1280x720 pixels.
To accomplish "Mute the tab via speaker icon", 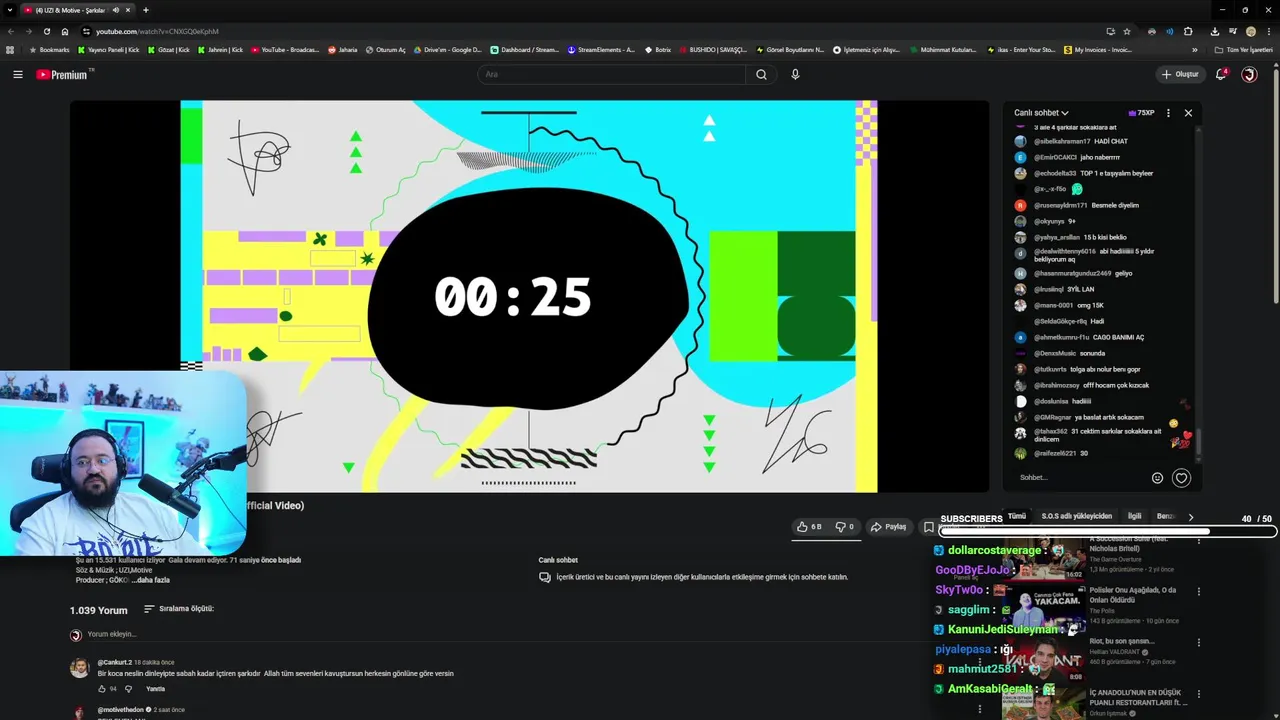I will 116,10.
